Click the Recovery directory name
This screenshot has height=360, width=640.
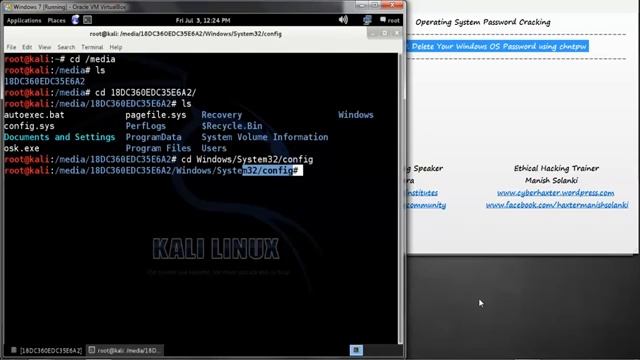click(222, 115)
